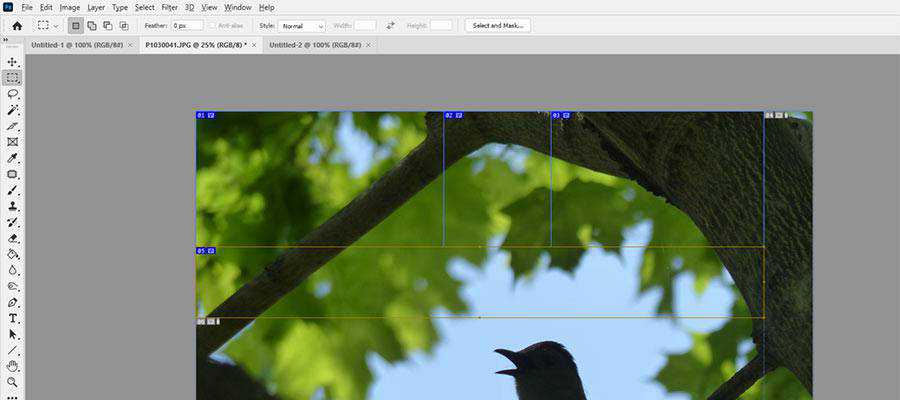The width and height of the screenshot is (900, 400).
Task: Click the Feather input field
Action: point(187,25)
